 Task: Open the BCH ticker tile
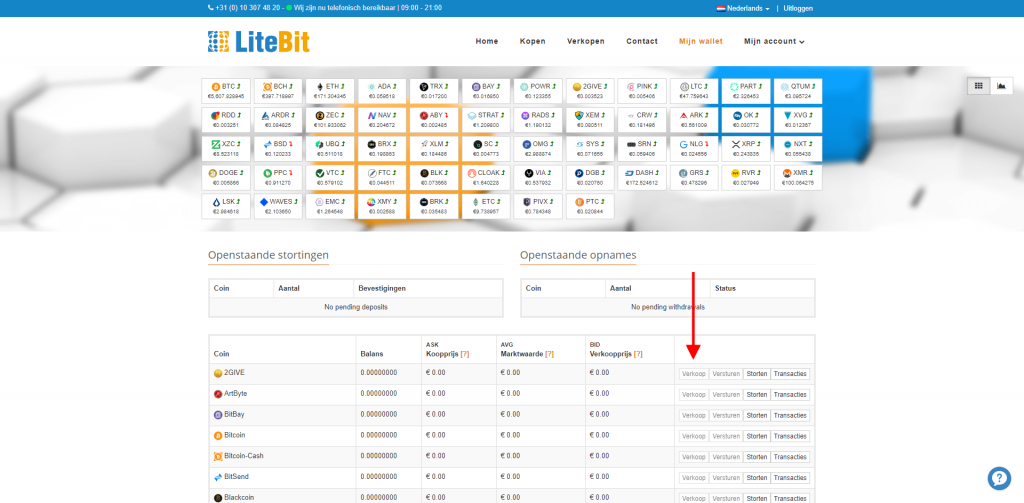coord(278,91)
